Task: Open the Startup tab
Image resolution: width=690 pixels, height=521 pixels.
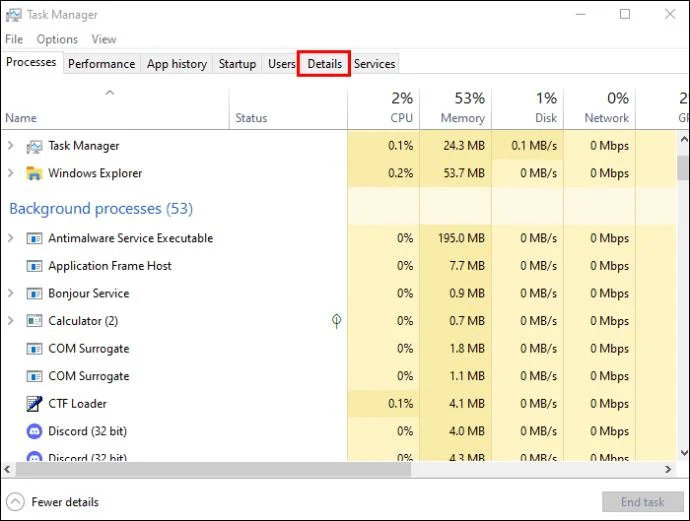Action: click(x=238, y=64)
